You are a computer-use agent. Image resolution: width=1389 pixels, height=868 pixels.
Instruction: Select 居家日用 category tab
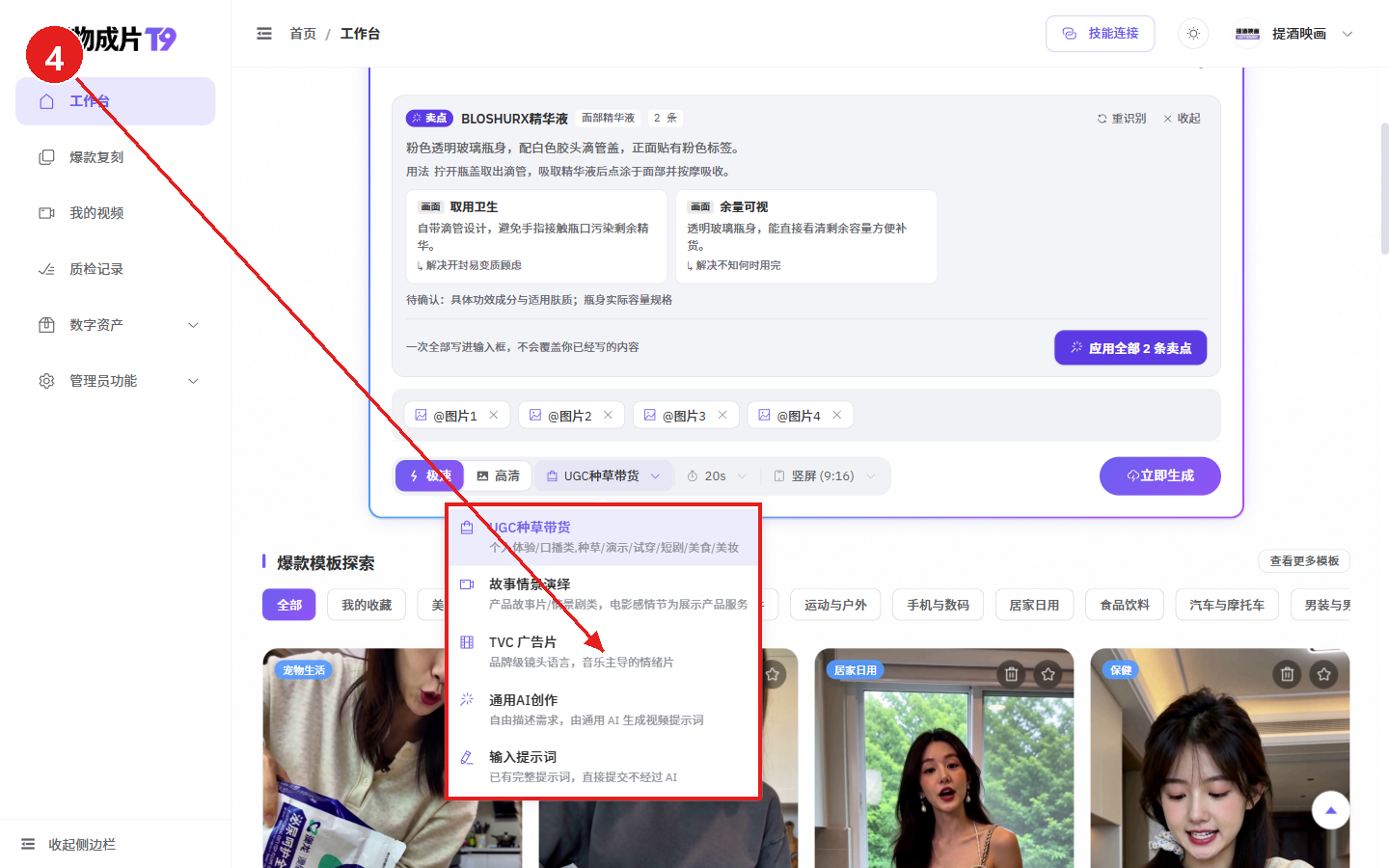pos(1034,605)
